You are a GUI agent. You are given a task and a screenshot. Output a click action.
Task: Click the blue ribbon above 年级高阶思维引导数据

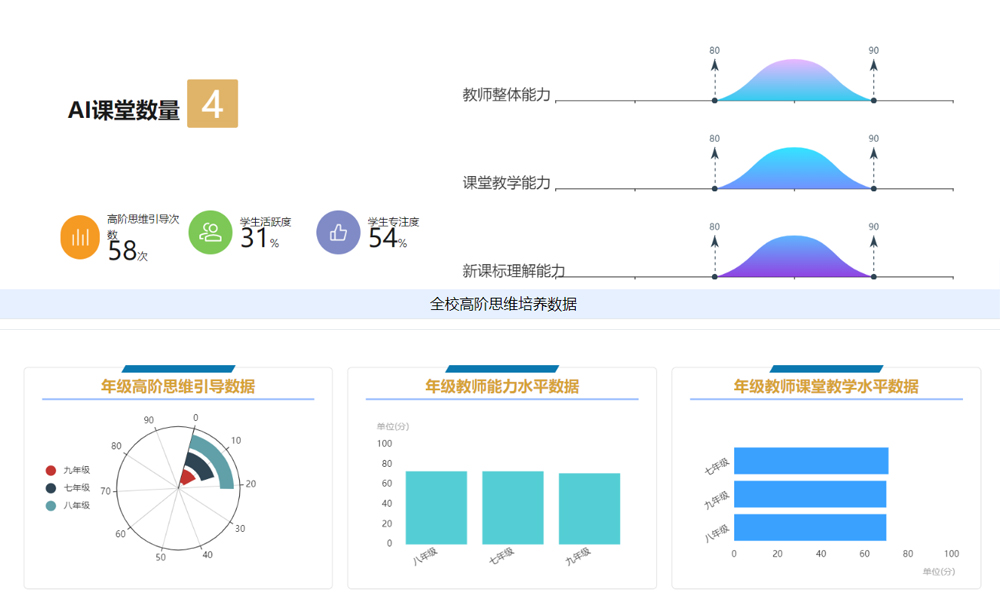(x=177, y=368)
